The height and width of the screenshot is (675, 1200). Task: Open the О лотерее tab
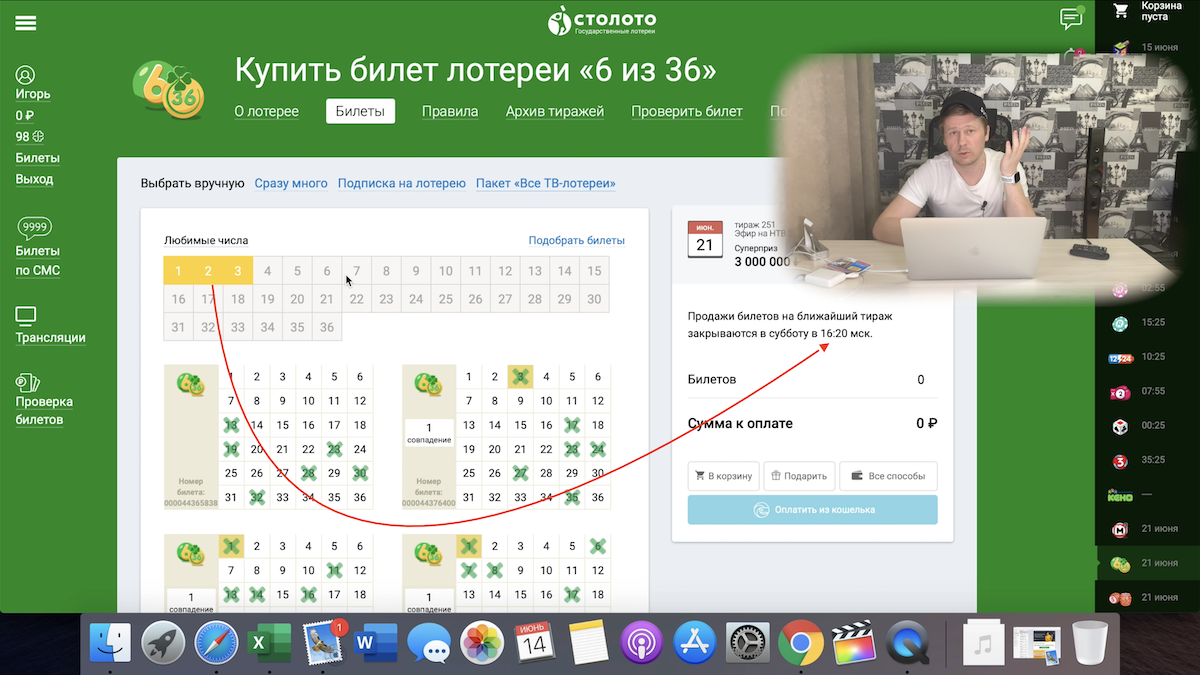(267, 111)
